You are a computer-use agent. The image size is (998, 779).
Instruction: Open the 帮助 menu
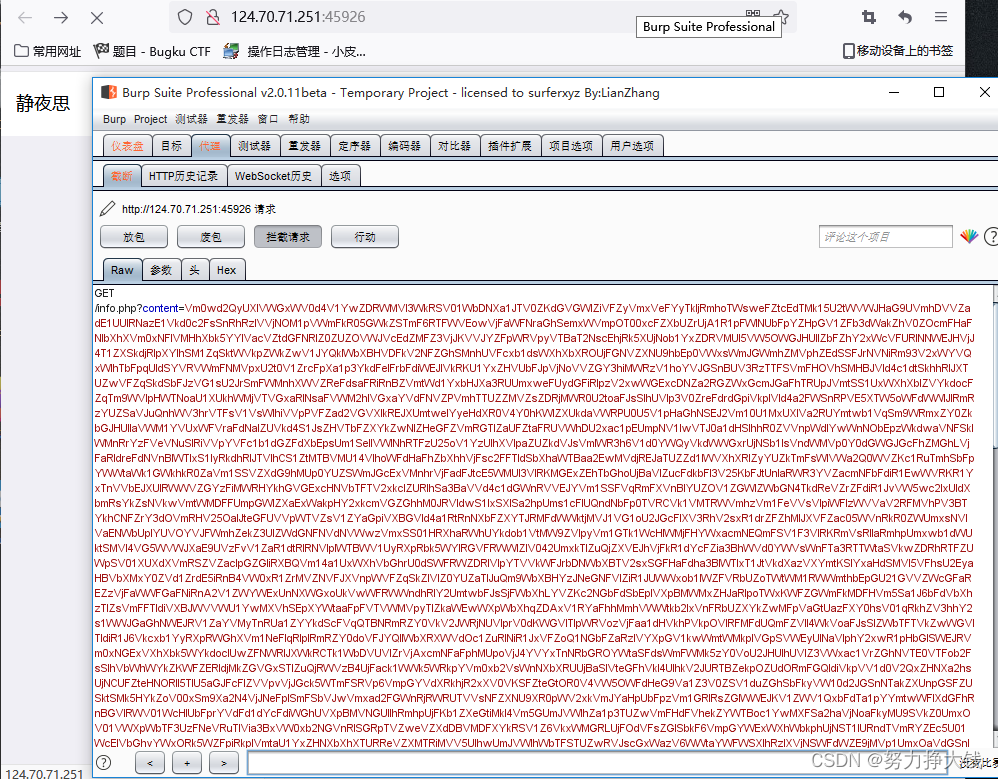(299, 119)
